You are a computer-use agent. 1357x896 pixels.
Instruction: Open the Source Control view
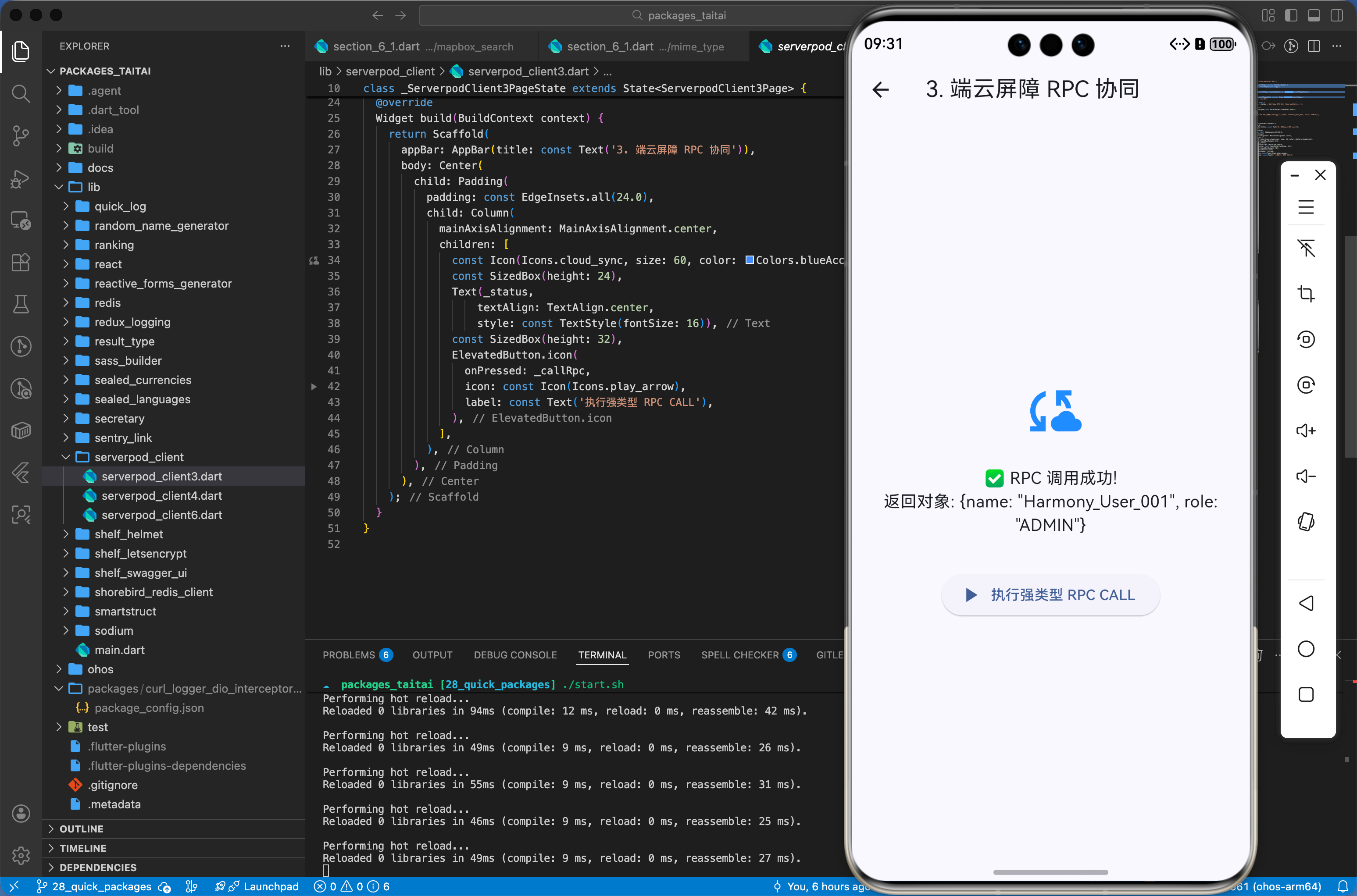point(21,135)
